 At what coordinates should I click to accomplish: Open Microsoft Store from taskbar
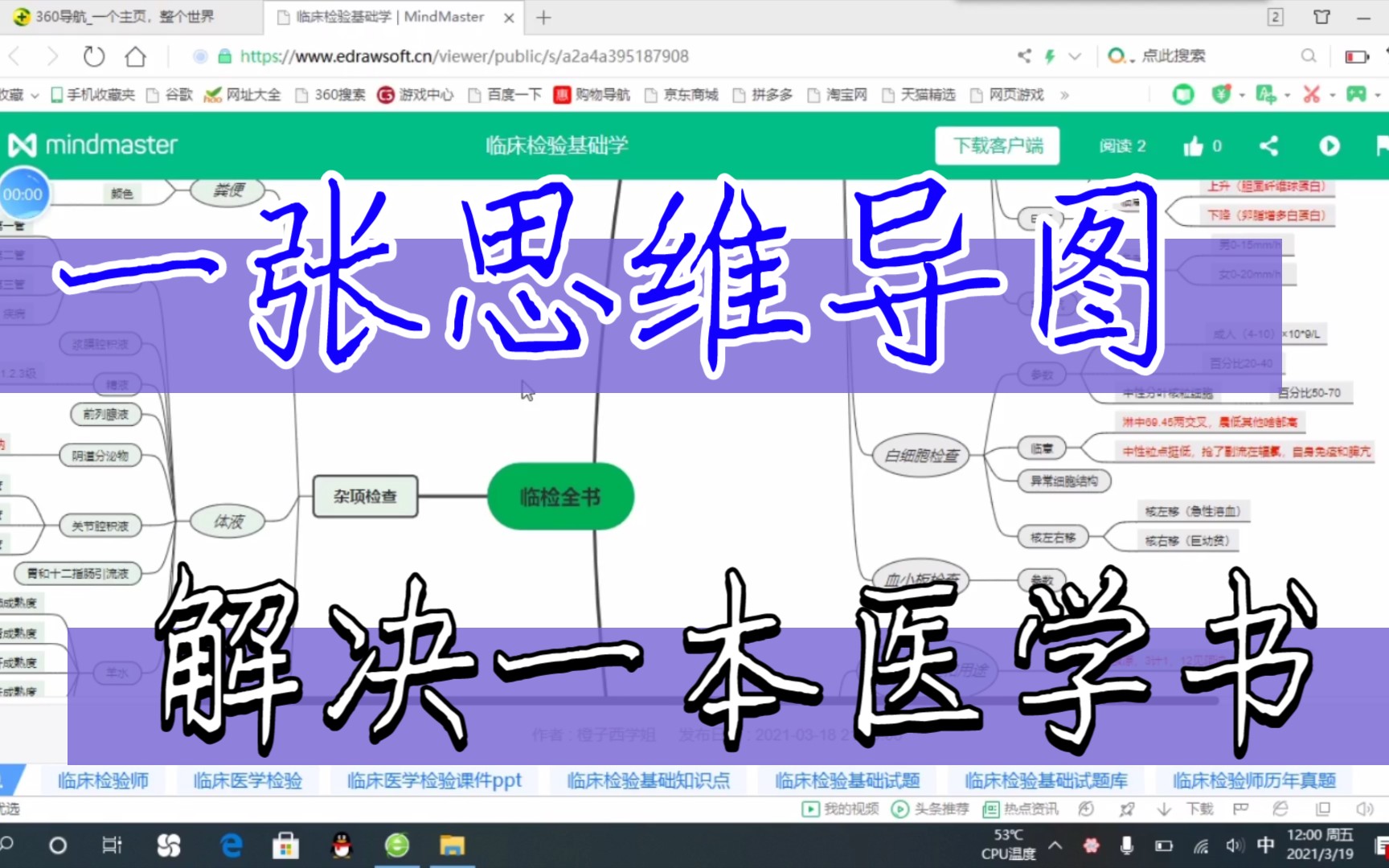[285, 845]
